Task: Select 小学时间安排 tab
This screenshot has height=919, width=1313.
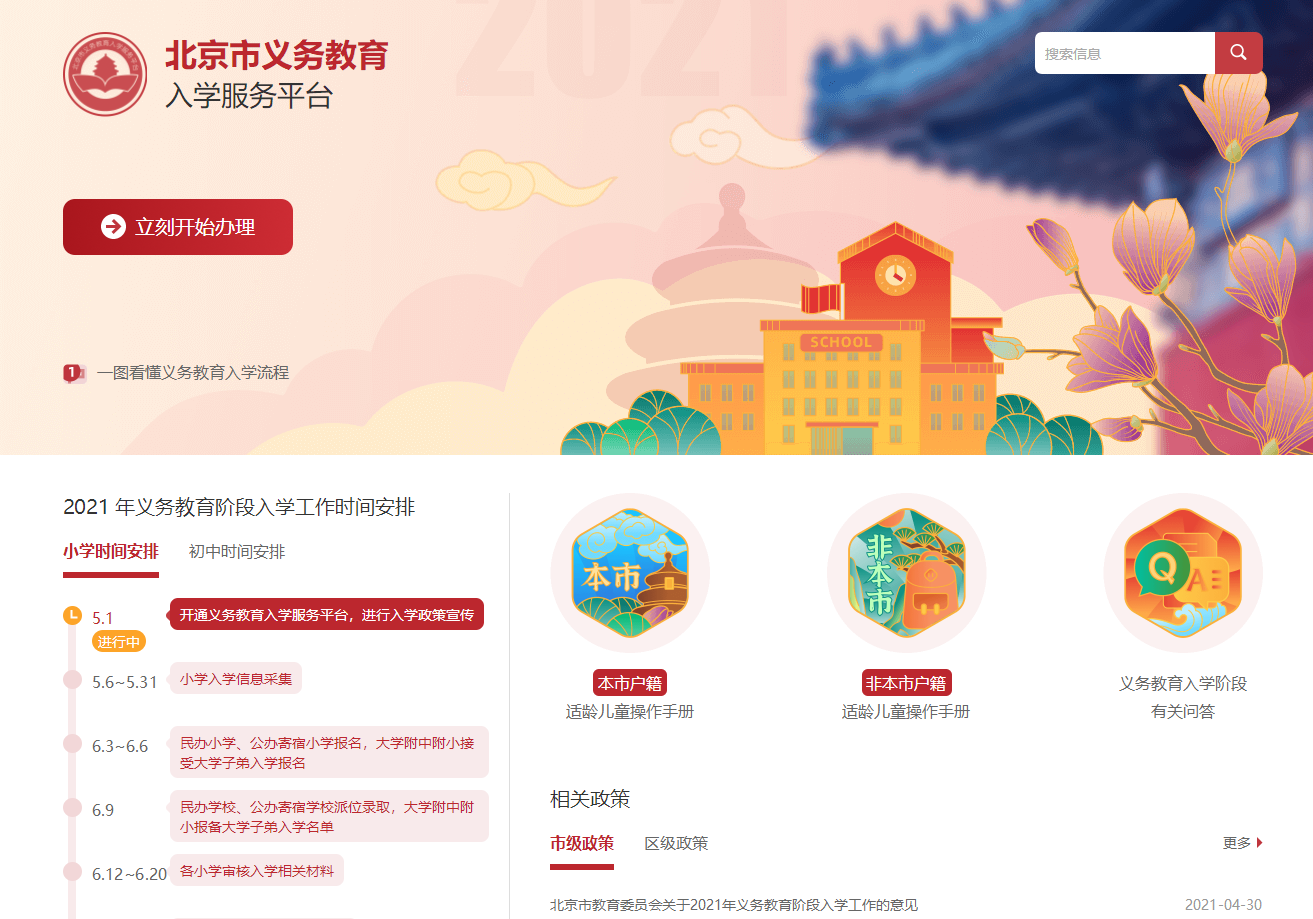Action: [111, 552]
